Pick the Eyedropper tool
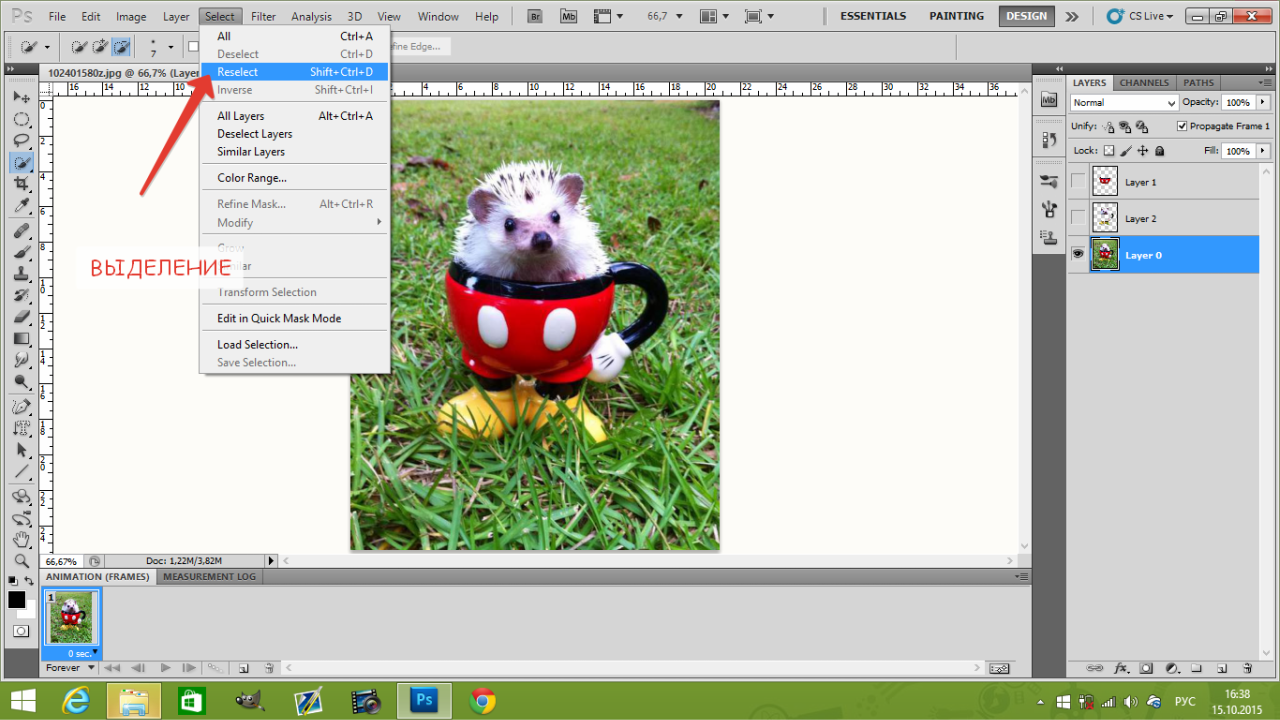 (21, 206)
